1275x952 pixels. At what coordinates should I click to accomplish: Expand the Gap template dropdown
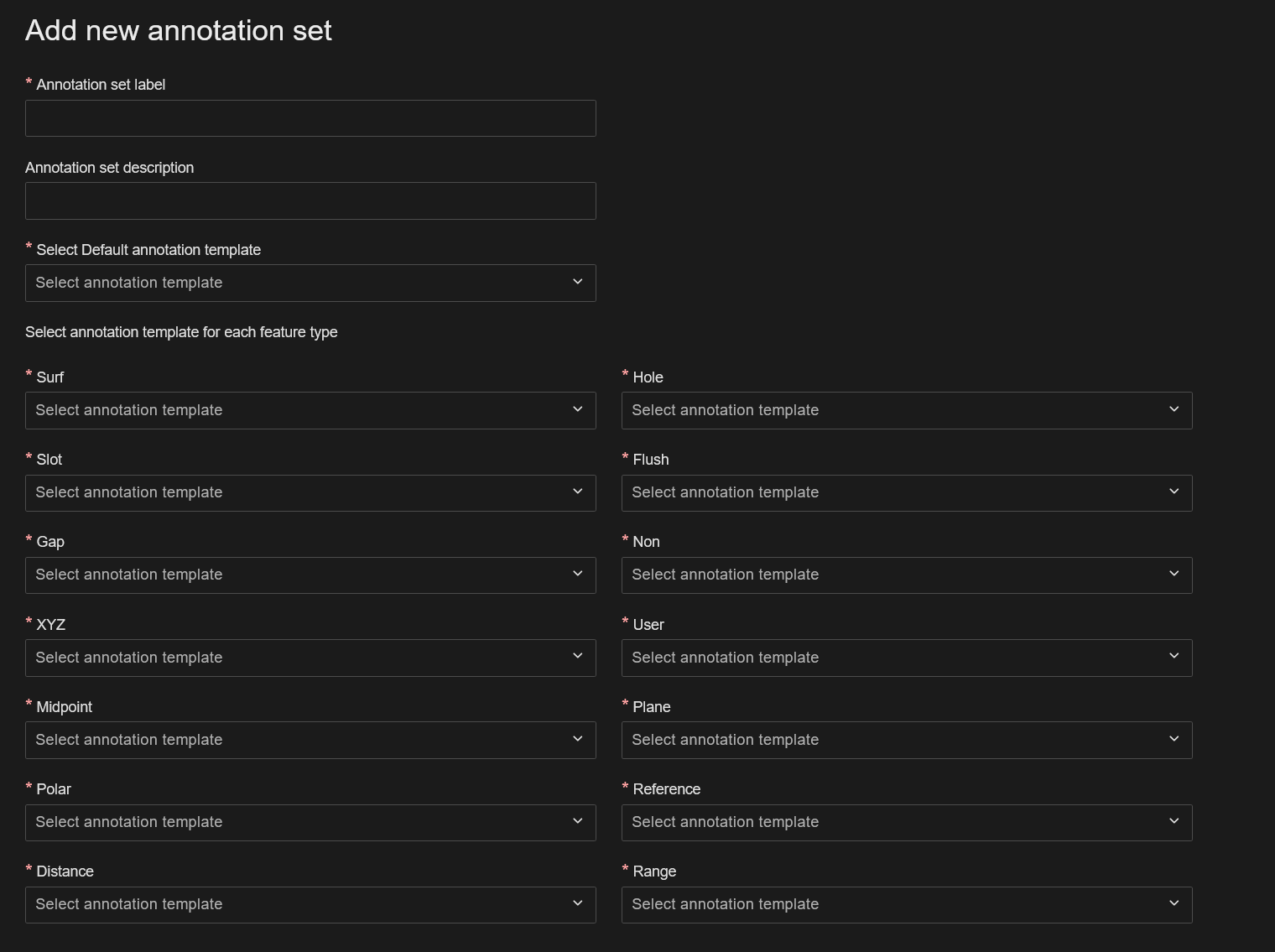pos(310,575)
